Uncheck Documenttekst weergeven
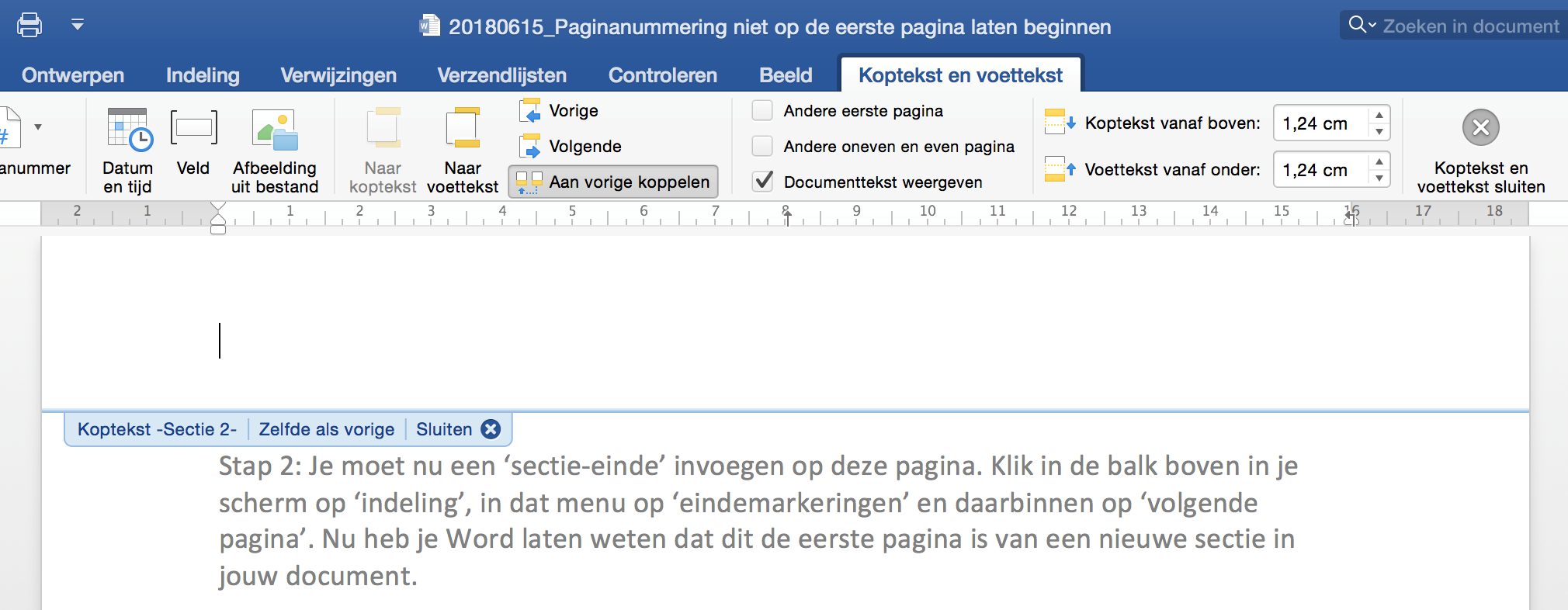This screenshot has width=1568, height=610. click(763, 182)
